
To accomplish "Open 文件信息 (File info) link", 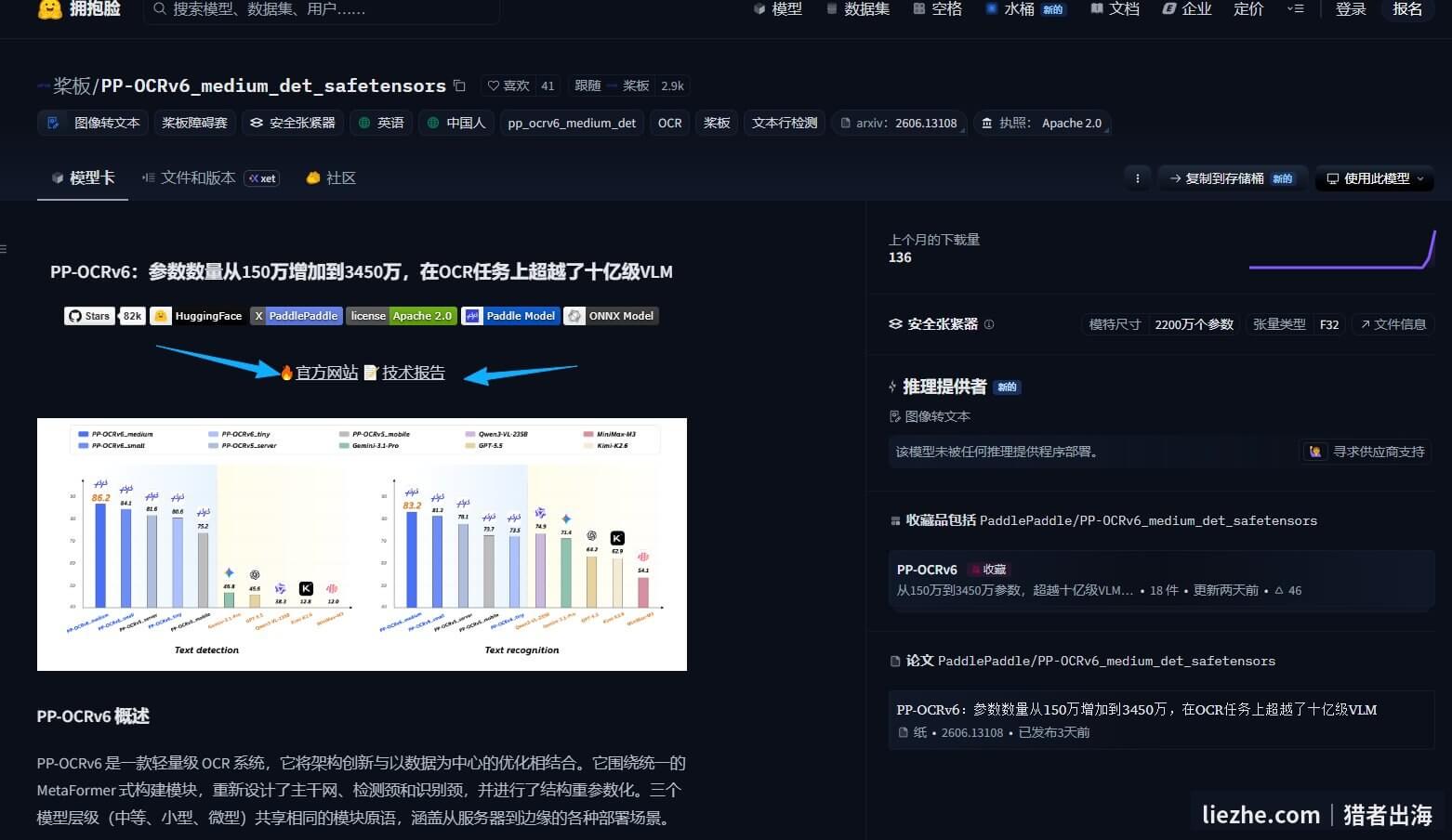I will 1393,324.
